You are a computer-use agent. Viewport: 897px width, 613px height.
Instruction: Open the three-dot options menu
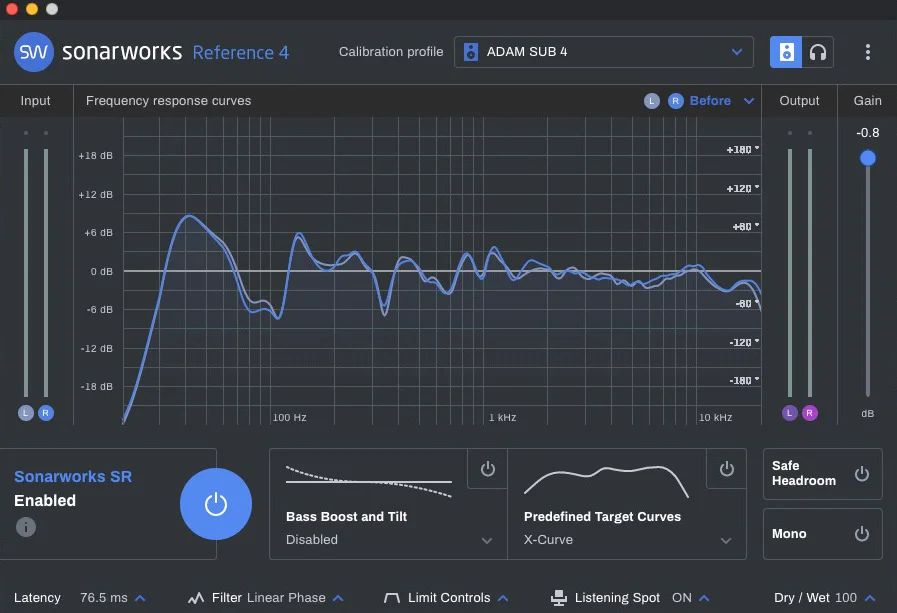click(868, 52)
